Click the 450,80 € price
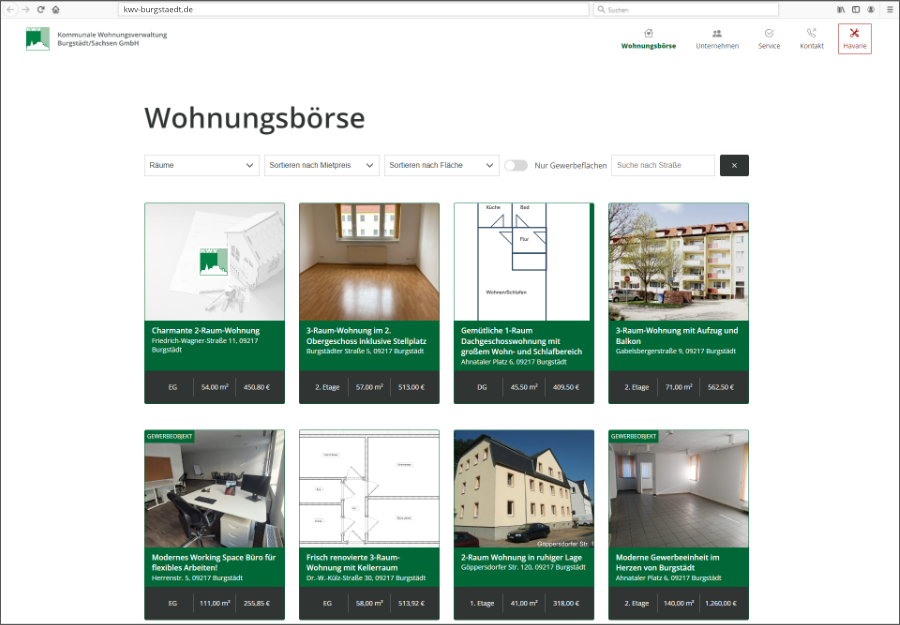This screenshot has width=900, height=625. tap(257, 387)
